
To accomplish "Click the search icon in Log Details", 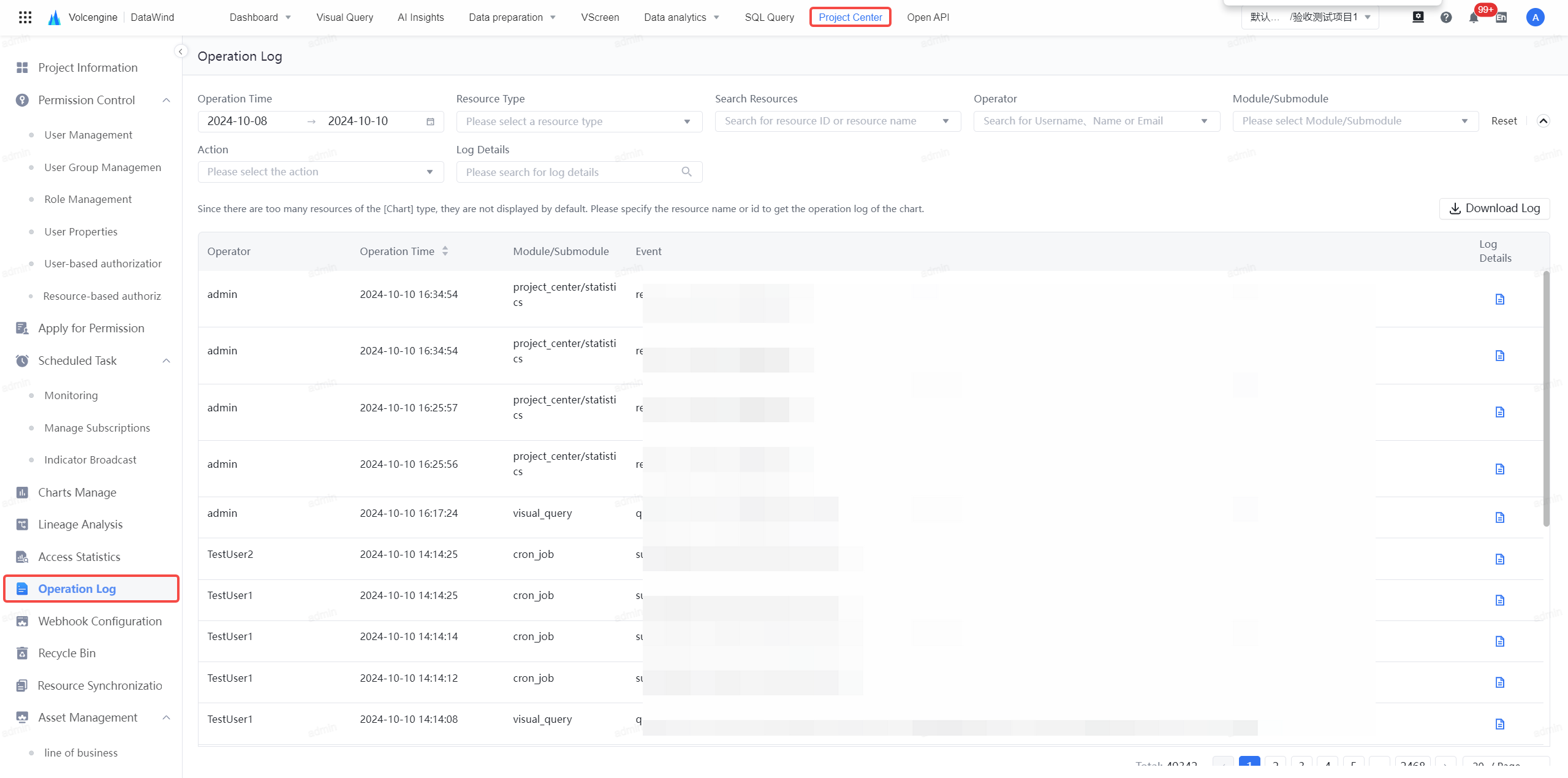I will coord(686,172).
